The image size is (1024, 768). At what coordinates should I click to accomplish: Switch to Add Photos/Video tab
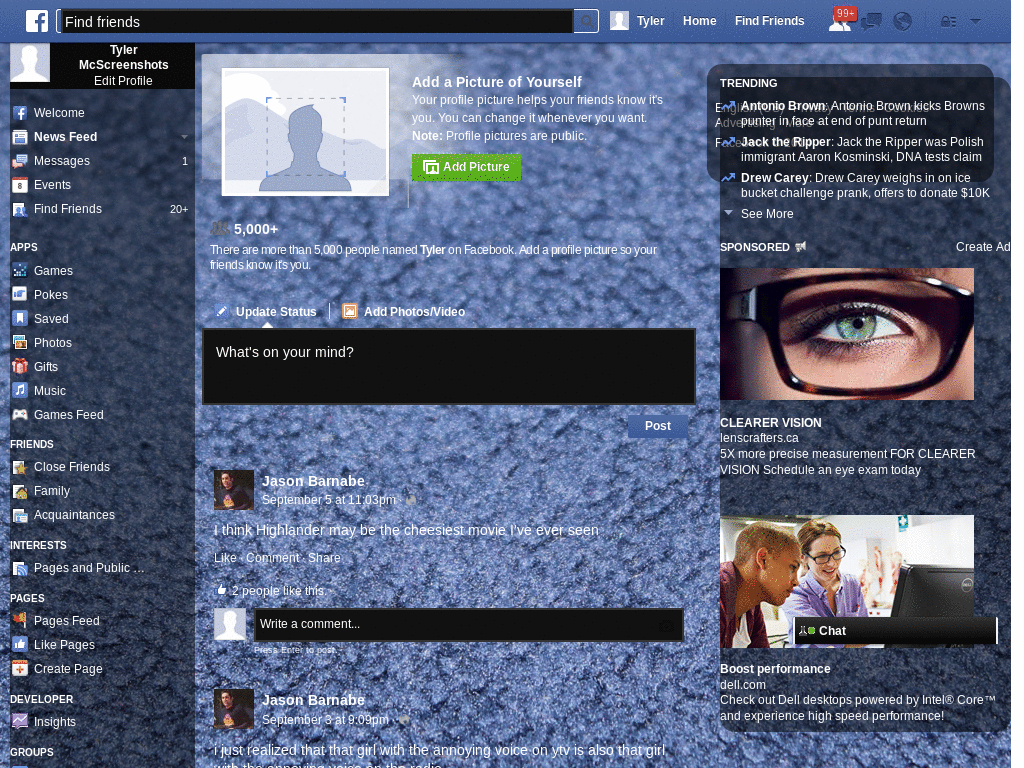(x=404, y=312)
